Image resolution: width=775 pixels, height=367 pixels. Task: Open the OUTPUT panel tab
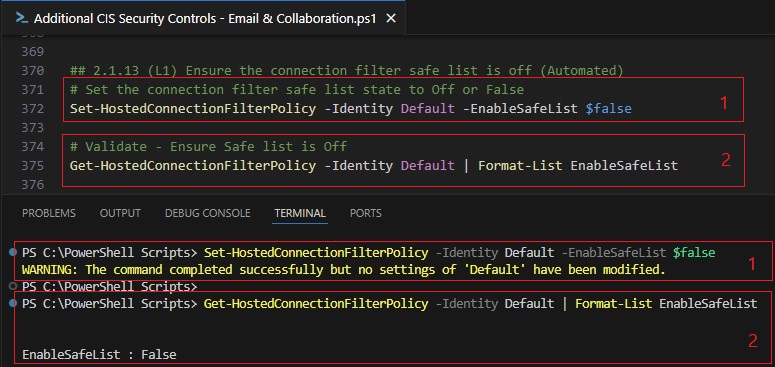click(120, 213)
